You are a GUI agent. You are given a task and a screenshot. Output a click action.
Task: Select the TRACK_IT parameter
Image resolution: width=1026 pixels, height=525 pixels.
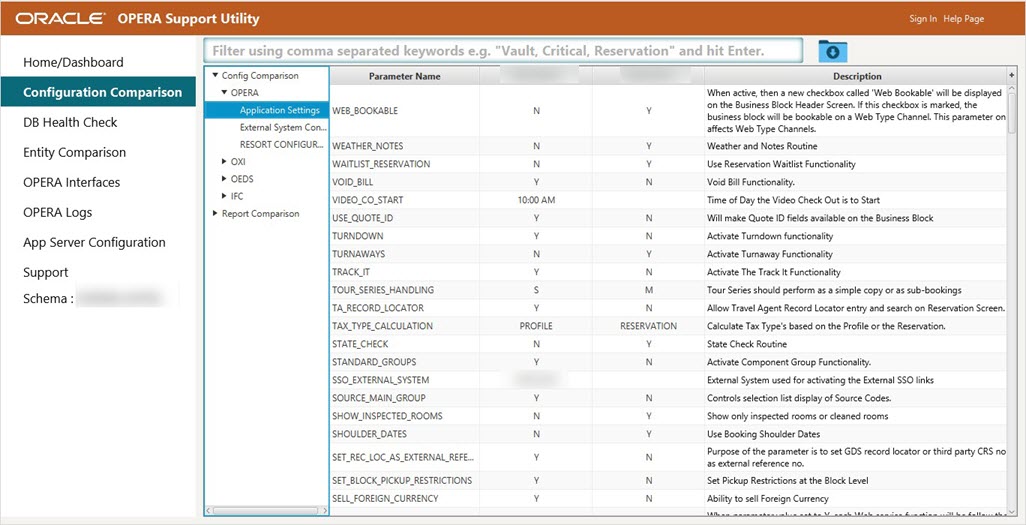[351, 272]
